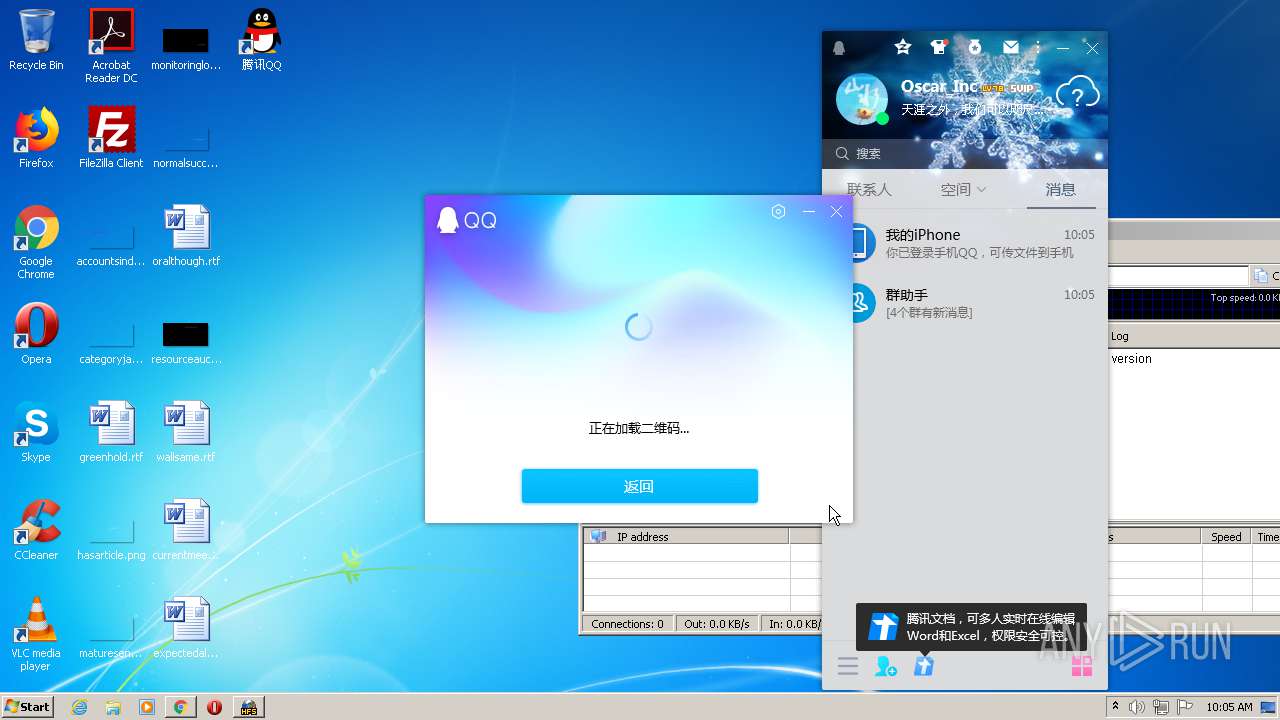Screen dimensions: 1280x720
Task: Click the Start button
Action: (x=28, y=706)
